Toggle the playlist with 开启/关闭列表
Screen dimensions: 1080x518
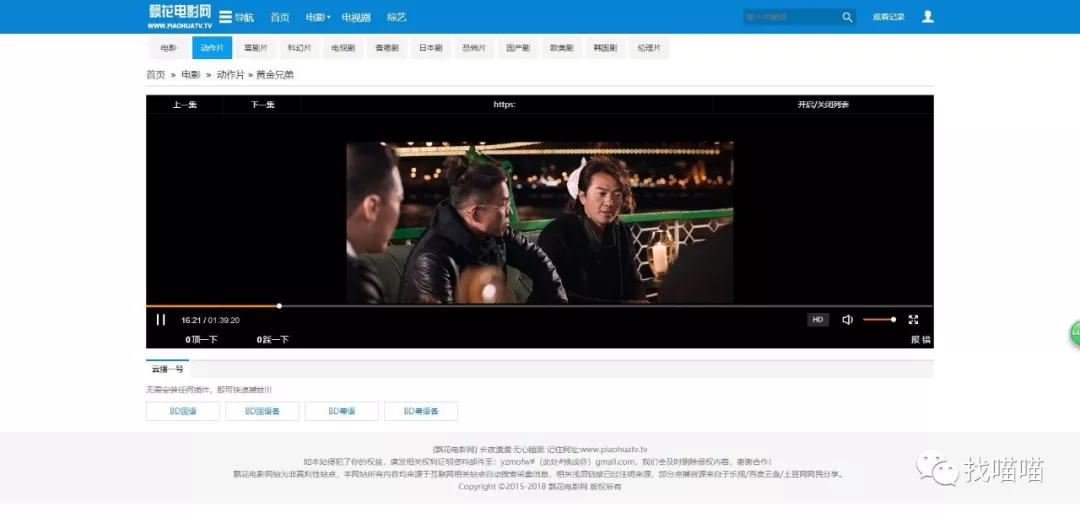pos(823,105)
